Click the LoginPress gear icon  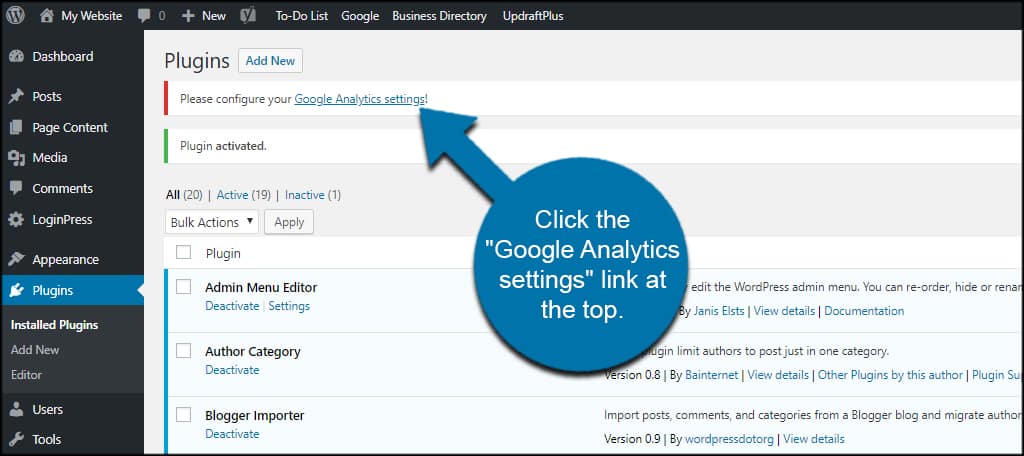(16, 220)
